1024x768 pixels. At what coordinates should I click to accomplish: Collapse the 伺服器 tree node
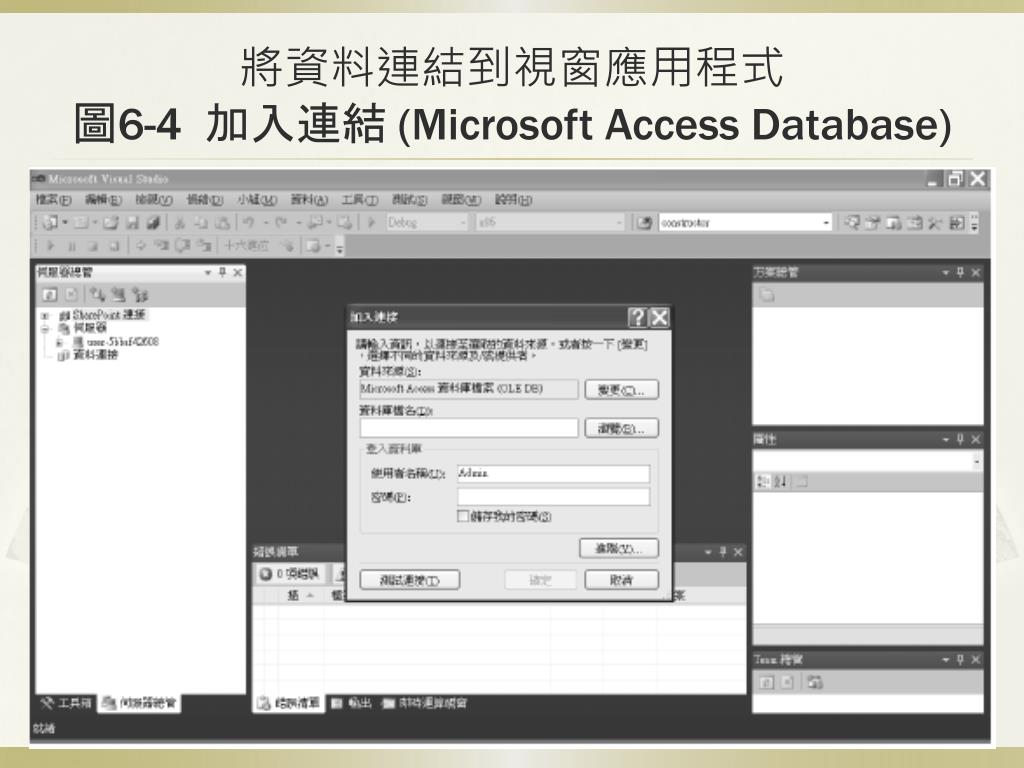tap(45, 328)
